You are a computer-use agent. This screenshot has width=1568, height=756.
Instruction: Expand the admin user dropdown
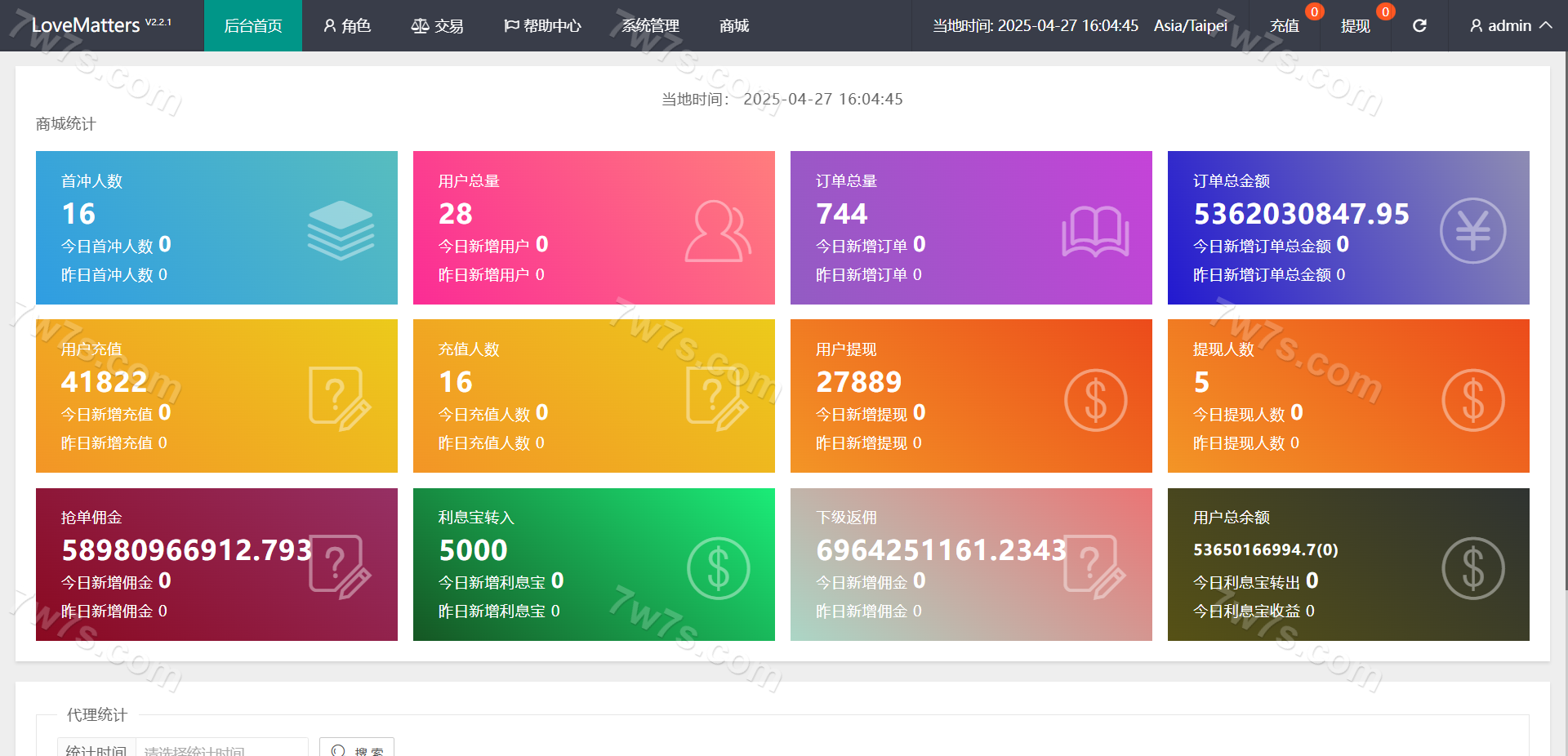point(1510,26)
